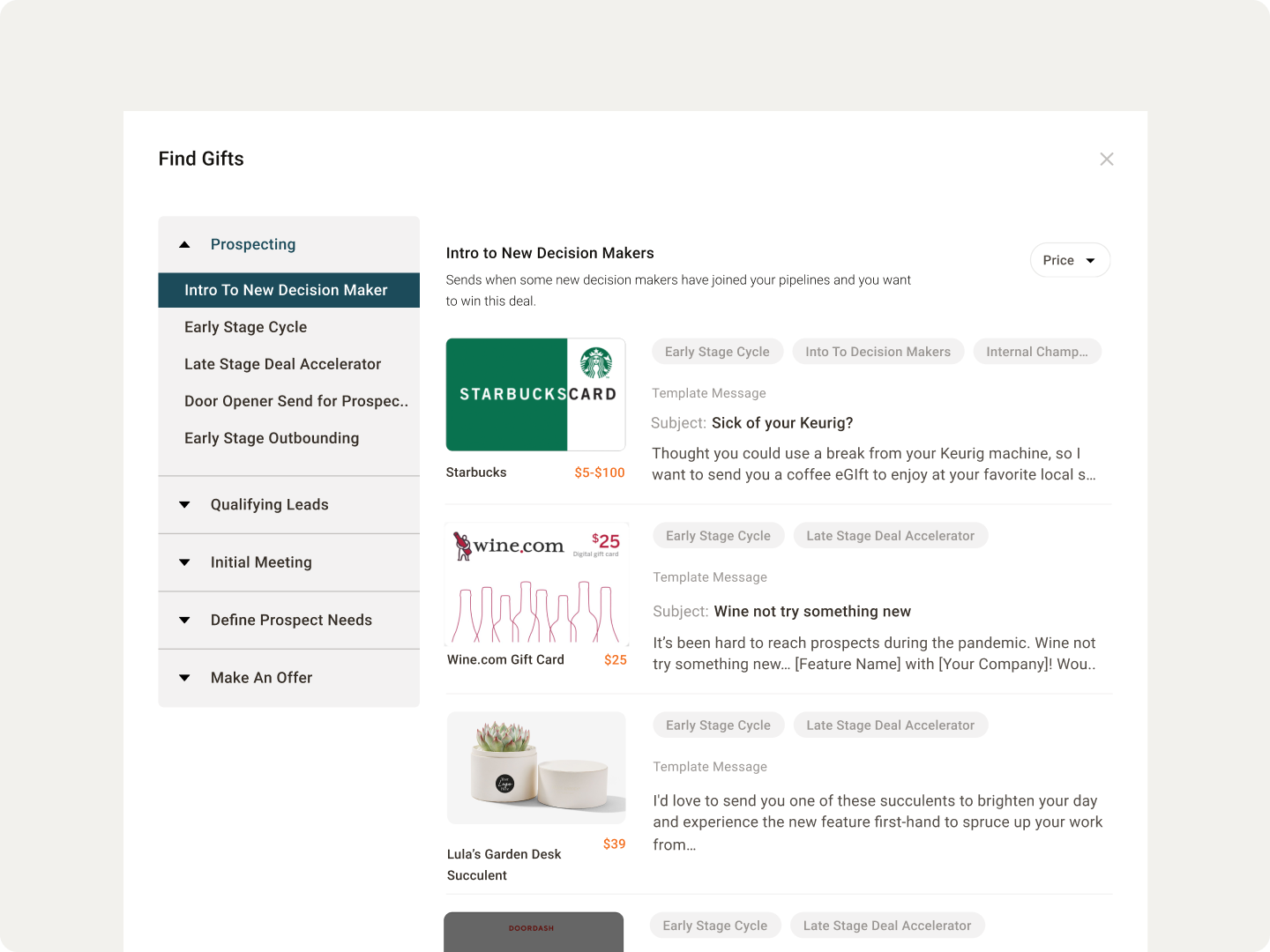1270x952 pixels.
Task: Click the $5-$100 price
Action: pos(600,472)
